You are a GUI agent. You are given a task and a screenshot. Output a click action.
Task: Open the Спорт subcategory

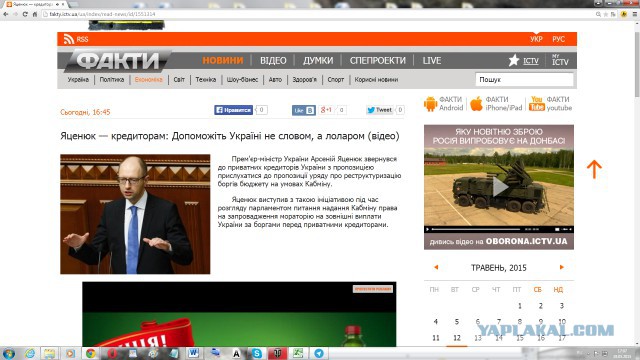336,80
